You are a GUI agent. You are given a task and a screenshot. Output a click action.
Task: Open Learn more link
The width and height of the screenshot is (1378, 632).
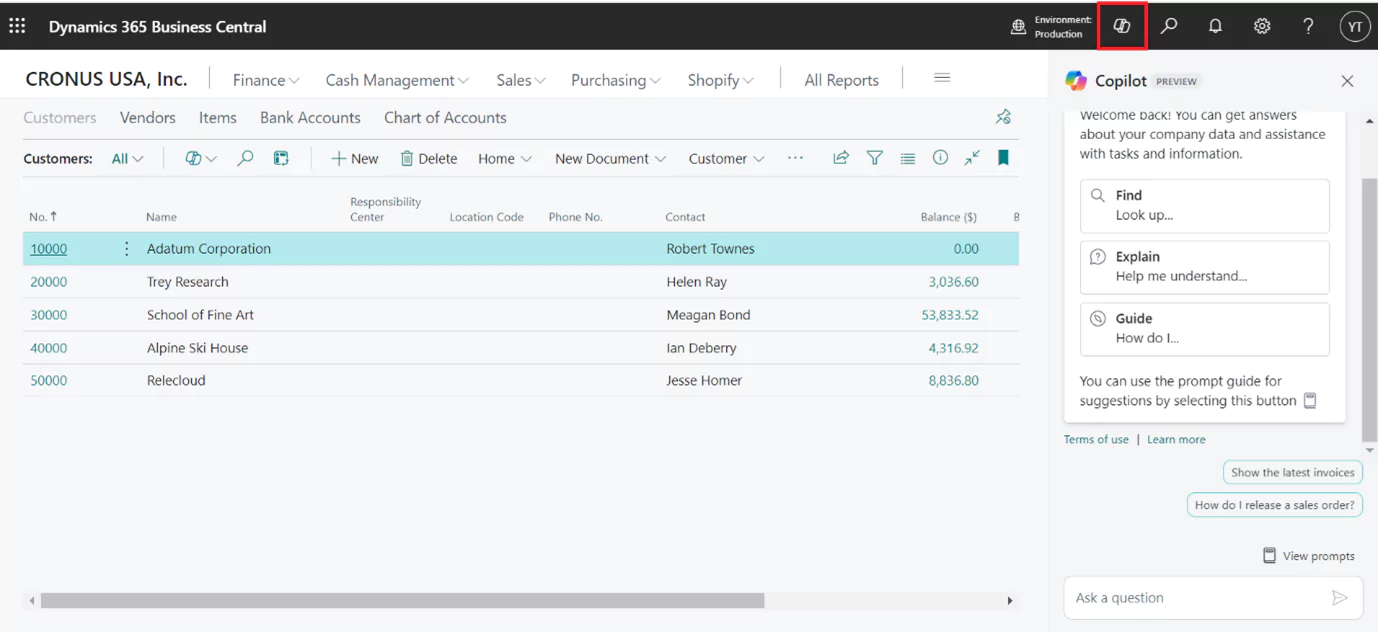(x=1176, y=439)
